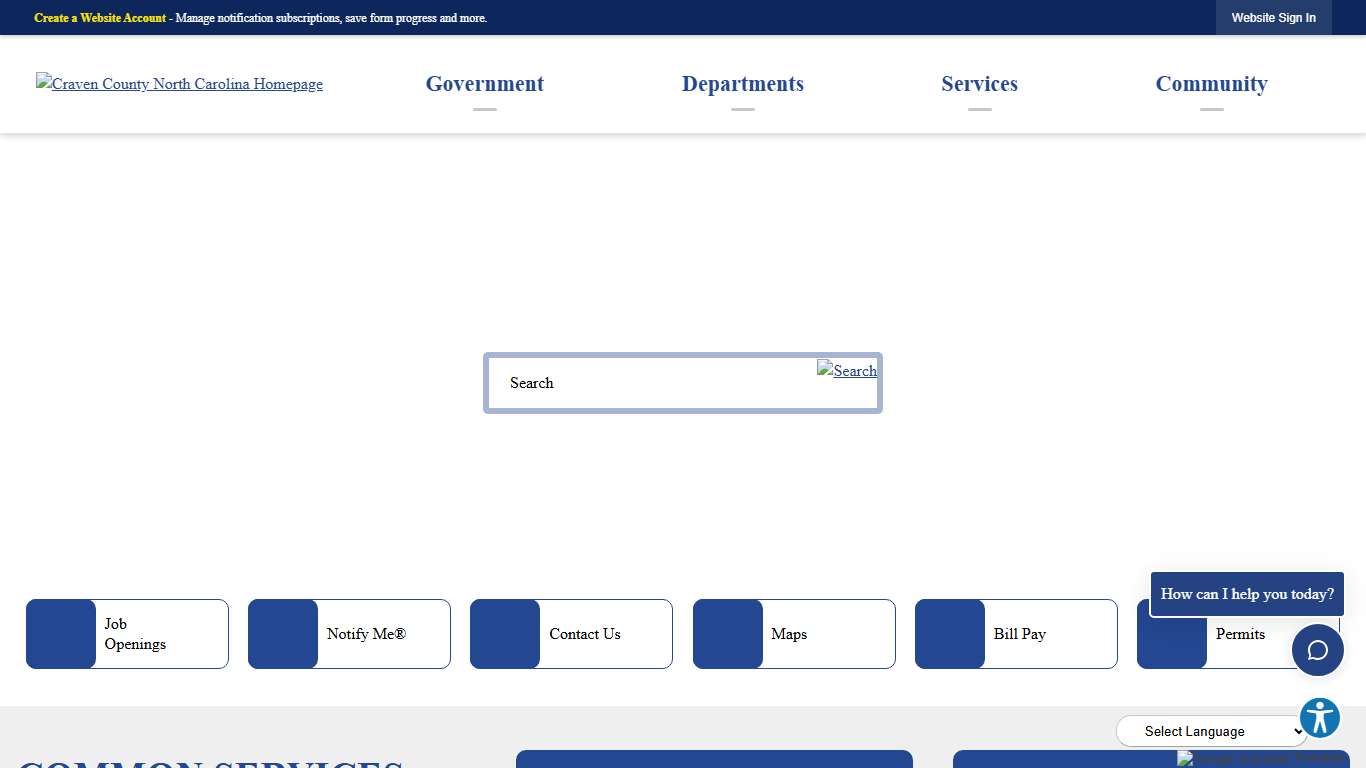This screenshot has width=1366, height=768.
Task: Click the Contact Us icon
Action: pyautogui.click(x=505, y=633)
